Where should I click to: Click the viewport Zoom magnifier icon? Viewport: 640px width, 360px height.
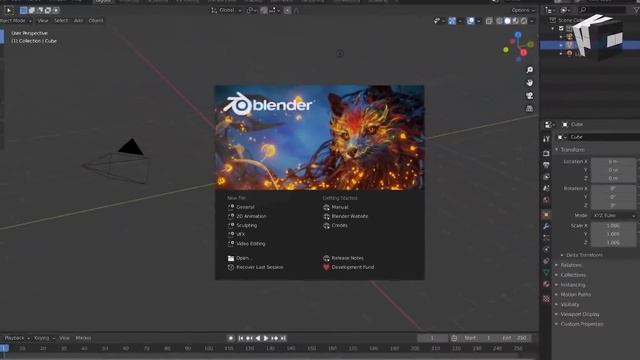coord(529,70)
